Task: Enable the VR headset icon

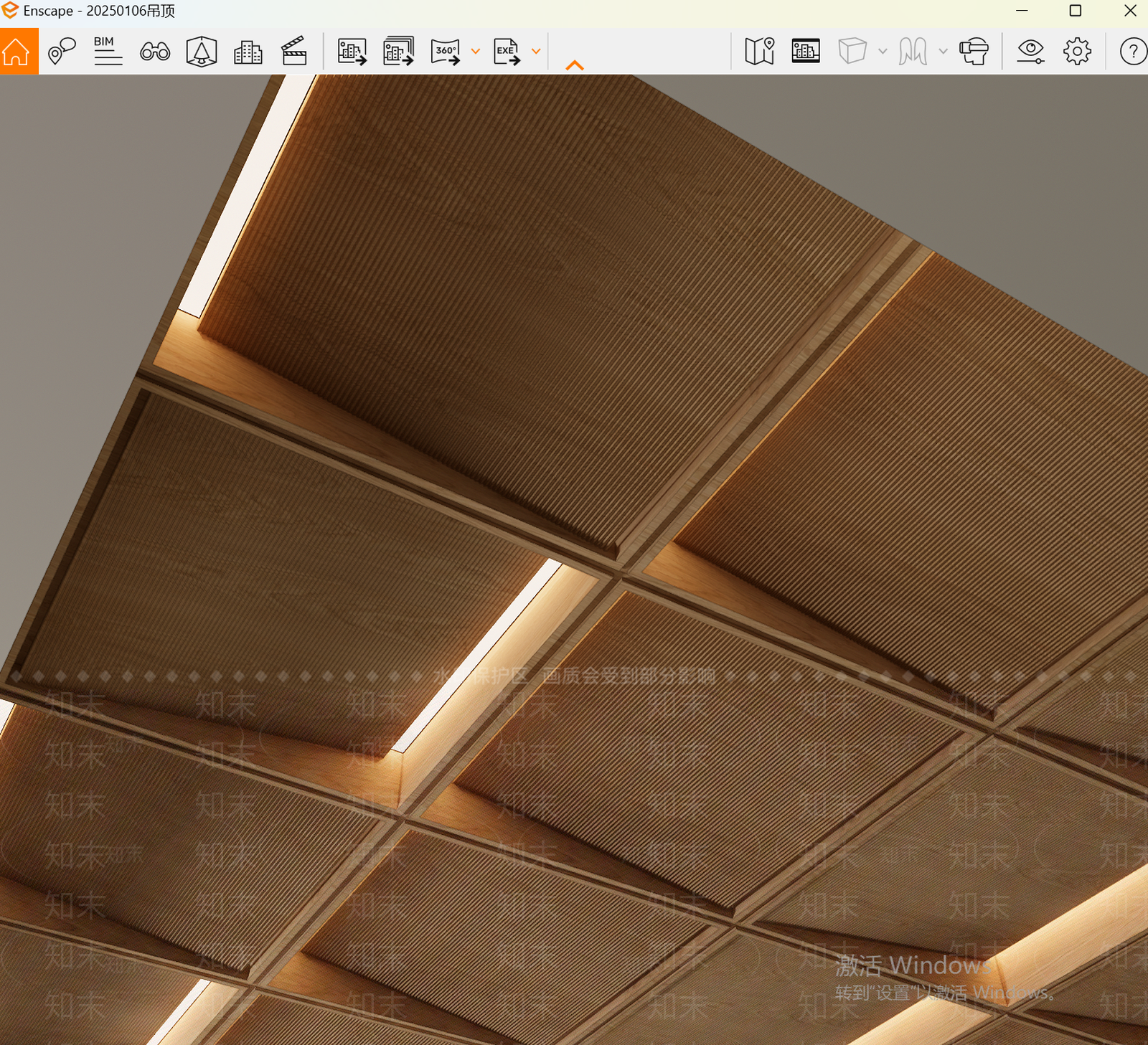Action: click(x=974, y=51)
